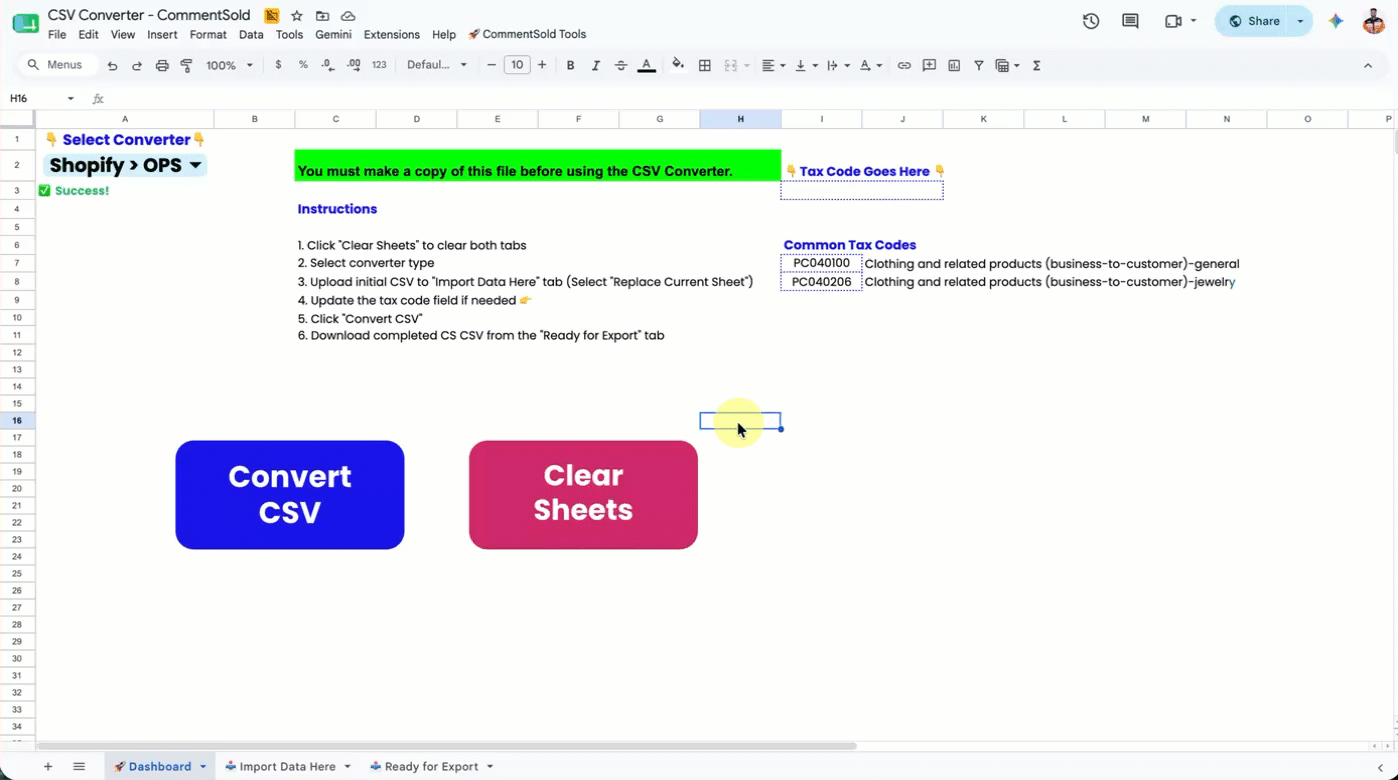Open the text color picker
Viewport: 1398px width, 780px height.
647,65
